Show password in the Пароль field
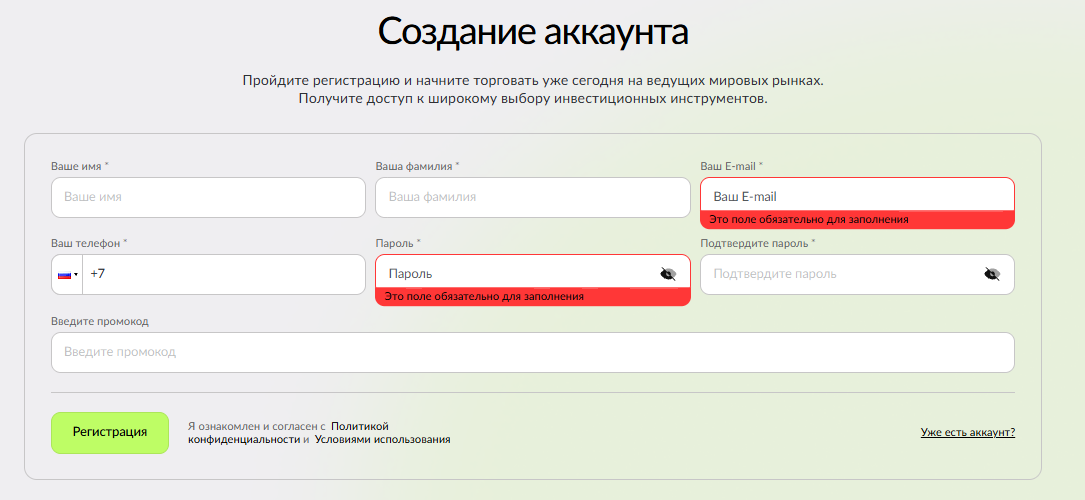The height and width of the screenshot is (500, 1085). [668, 273]
